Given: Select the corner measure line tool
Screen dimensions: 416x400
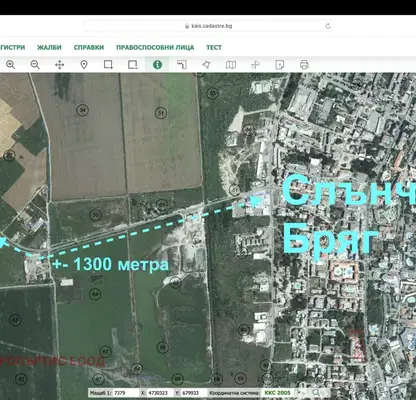Looking at the screenshot, I should pyautogui.click(x=182, y=64).
